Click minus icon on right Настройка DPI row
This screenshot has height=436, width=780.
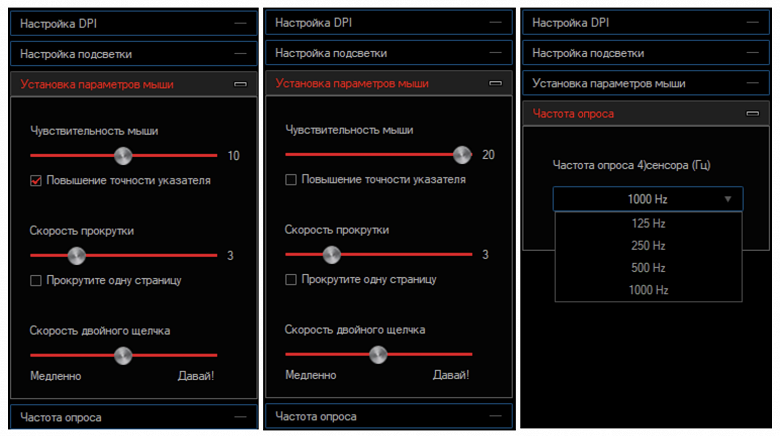coord(753,22)
